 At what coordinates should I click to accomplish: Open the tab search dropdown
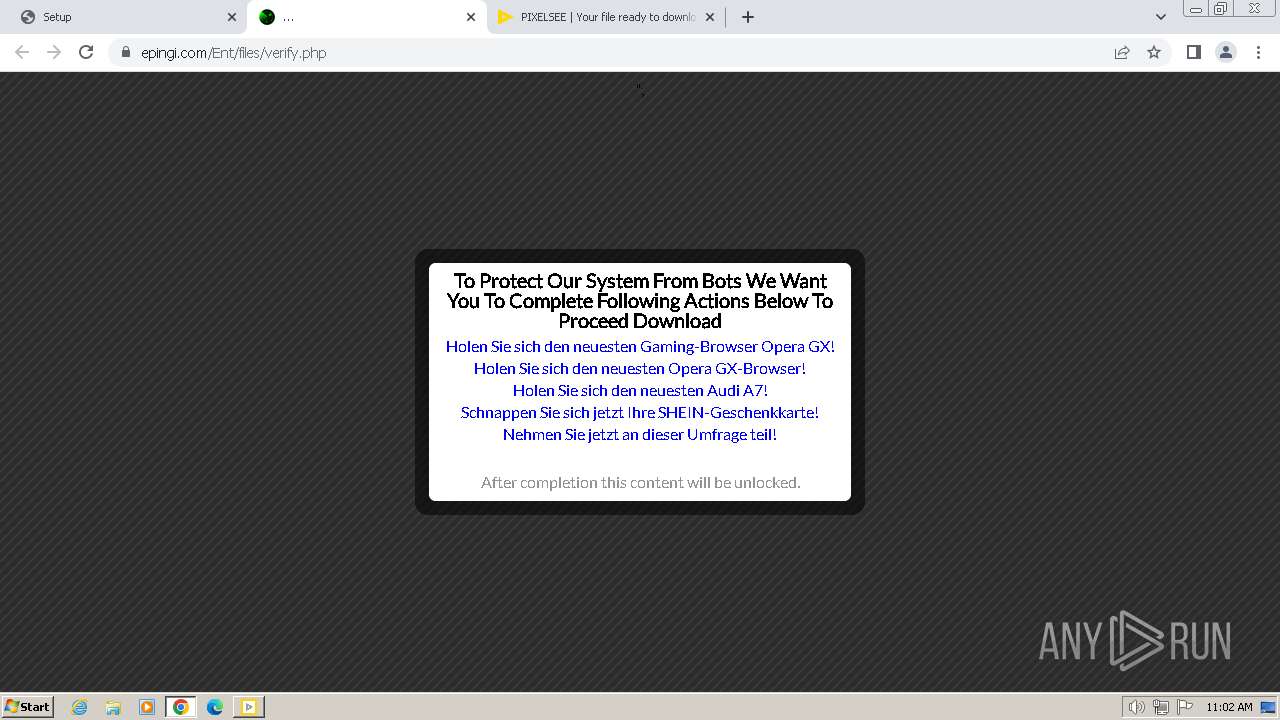(1161, 17)
